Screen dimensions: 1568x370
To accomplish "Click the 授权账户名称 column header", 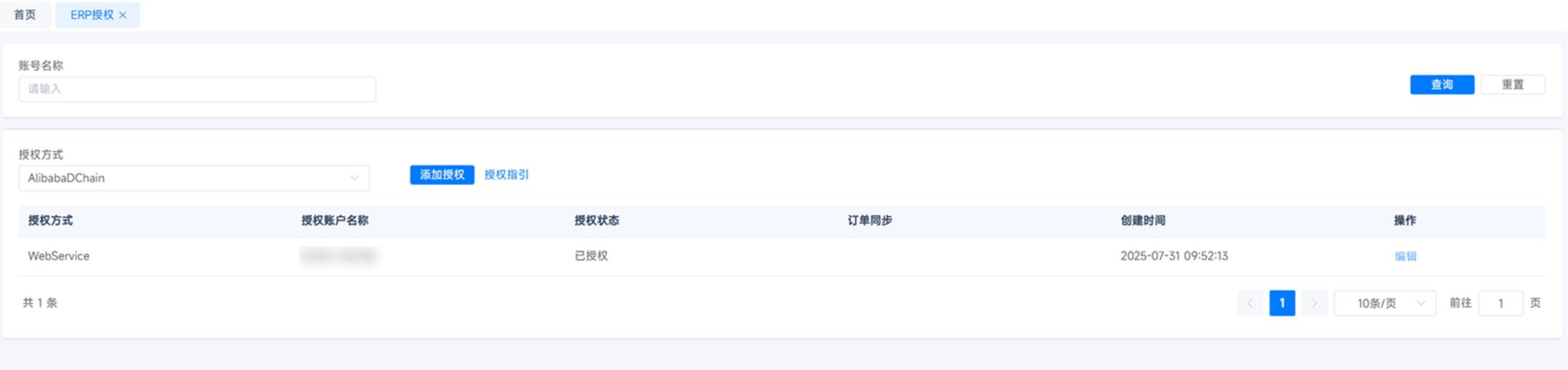I will [335, 221].
